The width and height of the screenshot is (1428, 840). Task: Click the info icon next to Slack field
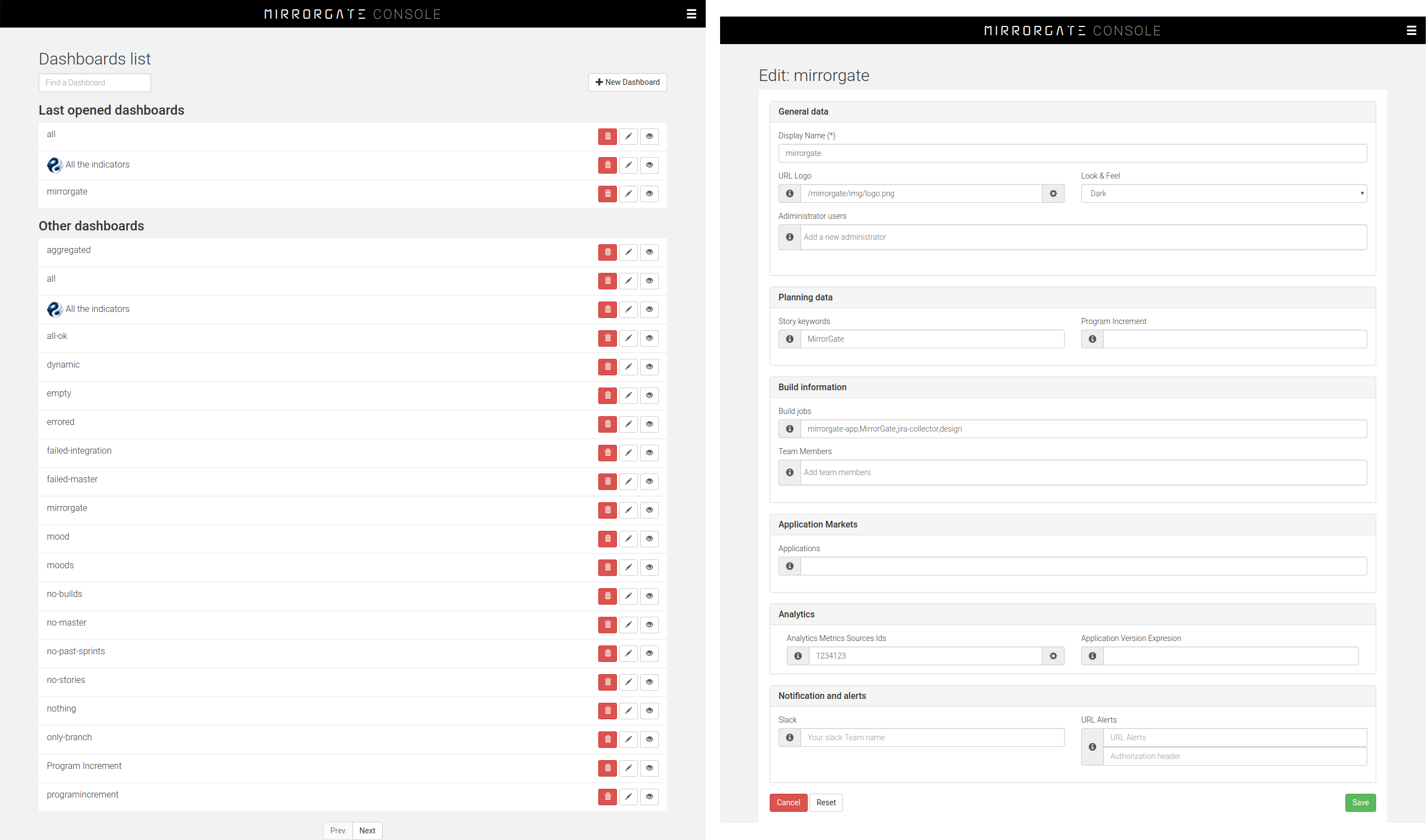(789, 737)
